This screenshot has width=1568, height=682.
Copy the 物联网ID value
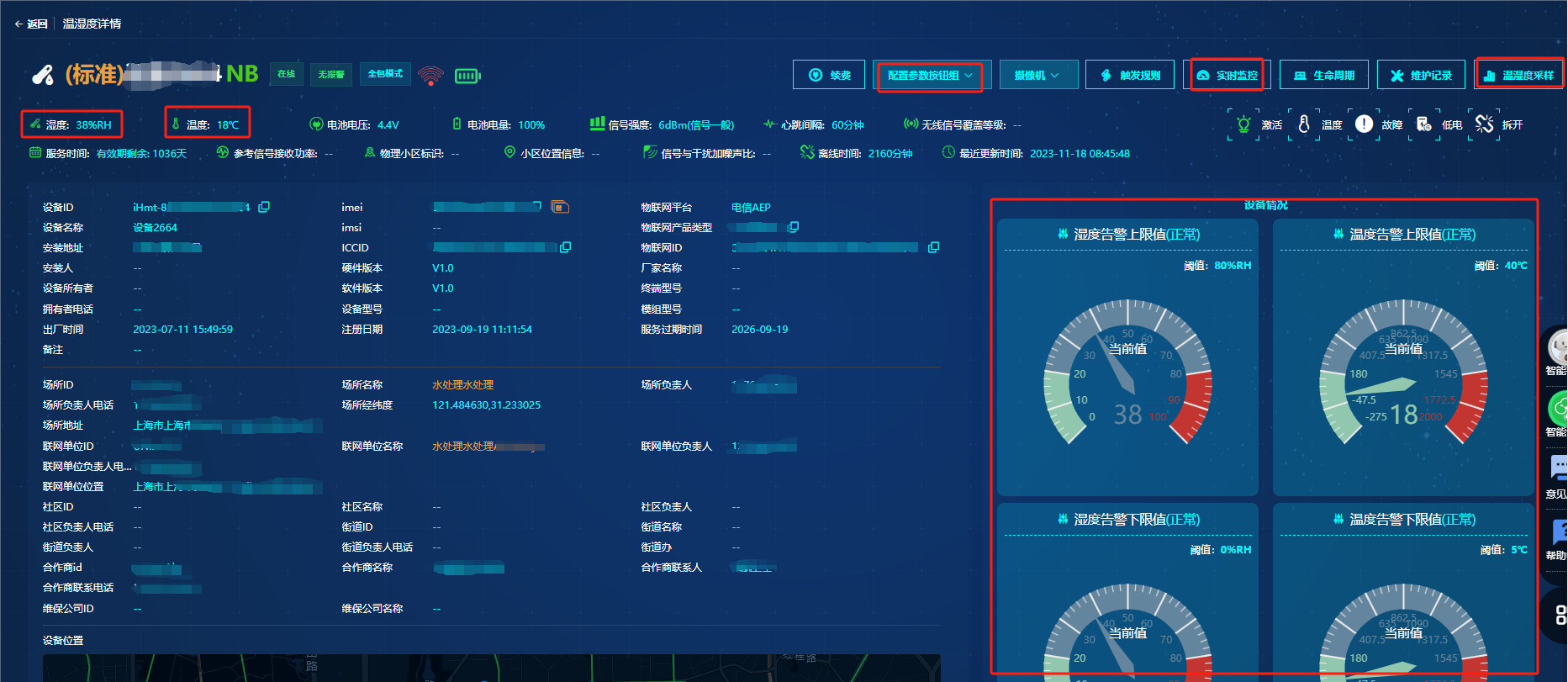pos(933,247)
